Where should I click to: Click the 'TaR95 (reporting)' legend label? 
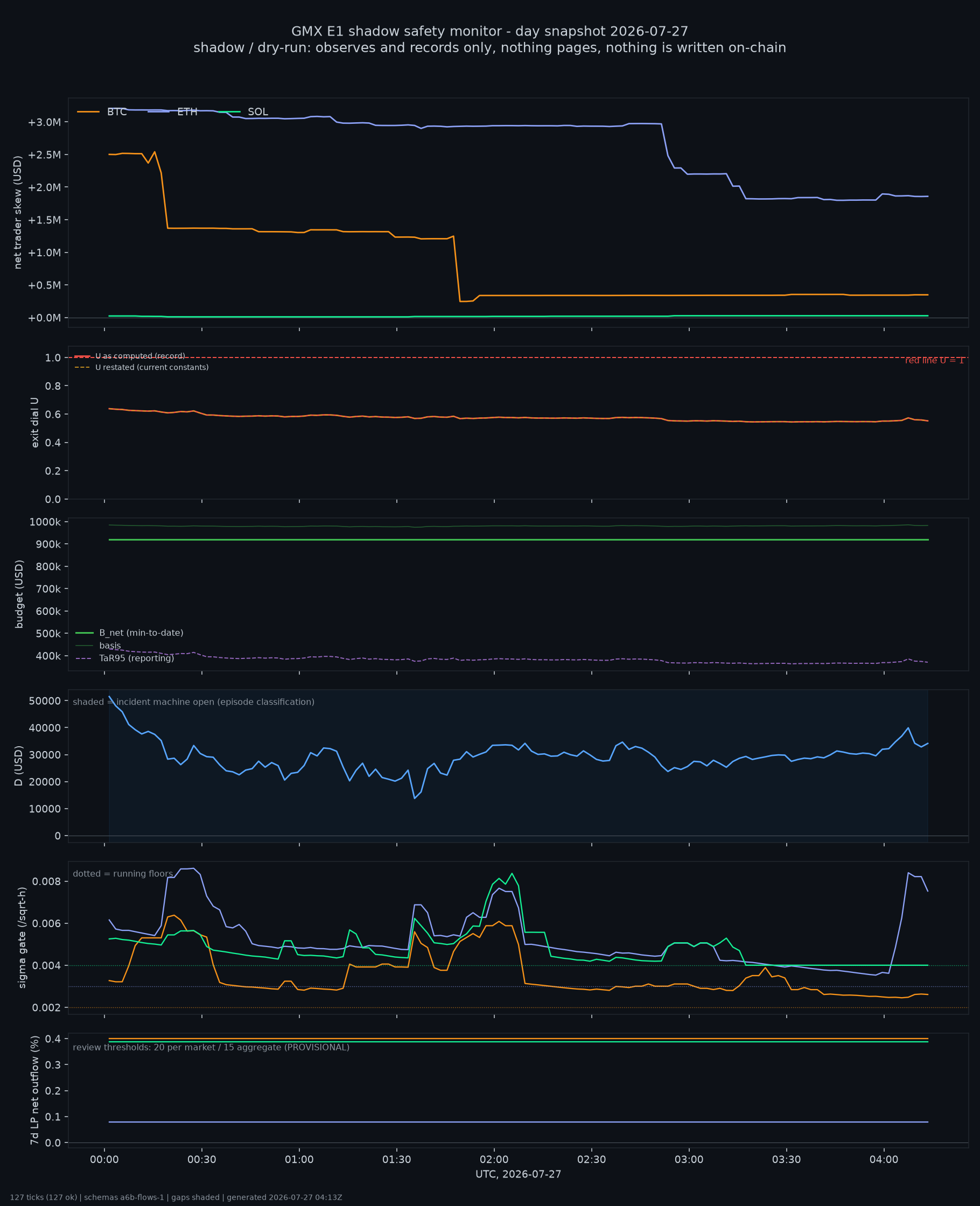click(137, 658)
